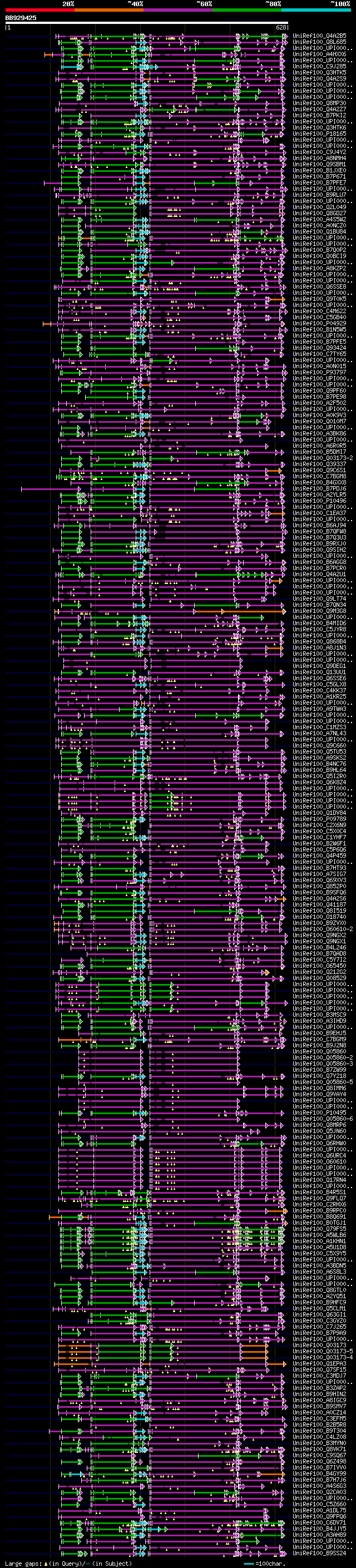Select the UniRef100_A9TWA3 label
This screenshot has height=1568, width=356.
tap(319, 709)
